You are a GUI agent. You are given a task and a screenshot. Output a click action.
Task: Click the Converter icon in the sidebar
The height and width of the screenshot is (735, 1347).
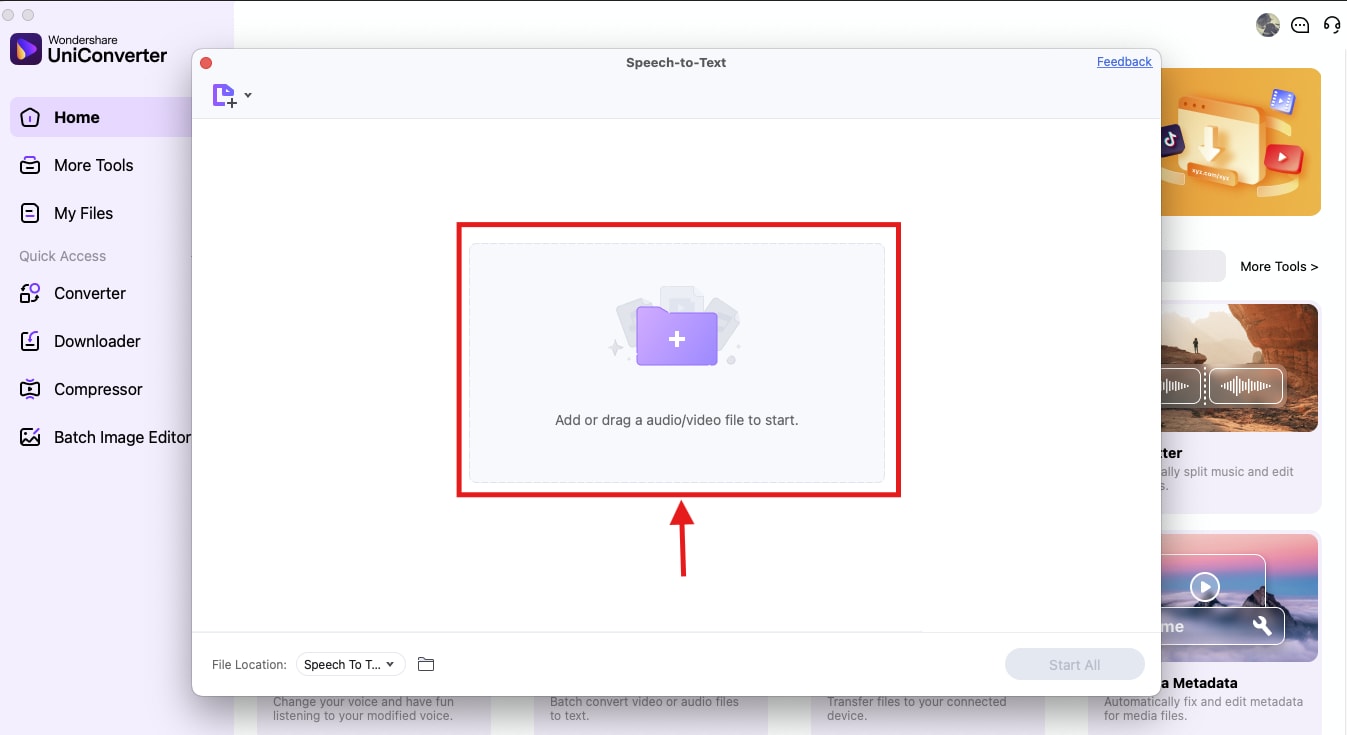coord(30,293)
